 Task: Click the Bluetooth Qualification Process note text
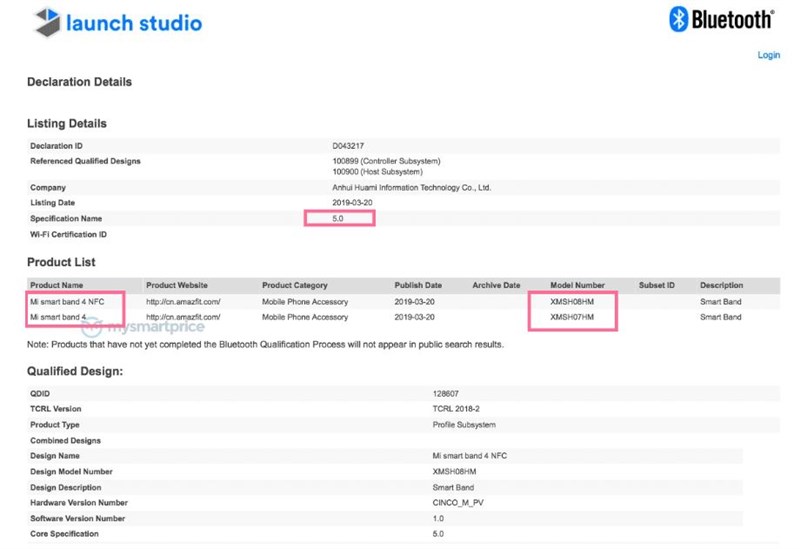(x=265, y=344)
